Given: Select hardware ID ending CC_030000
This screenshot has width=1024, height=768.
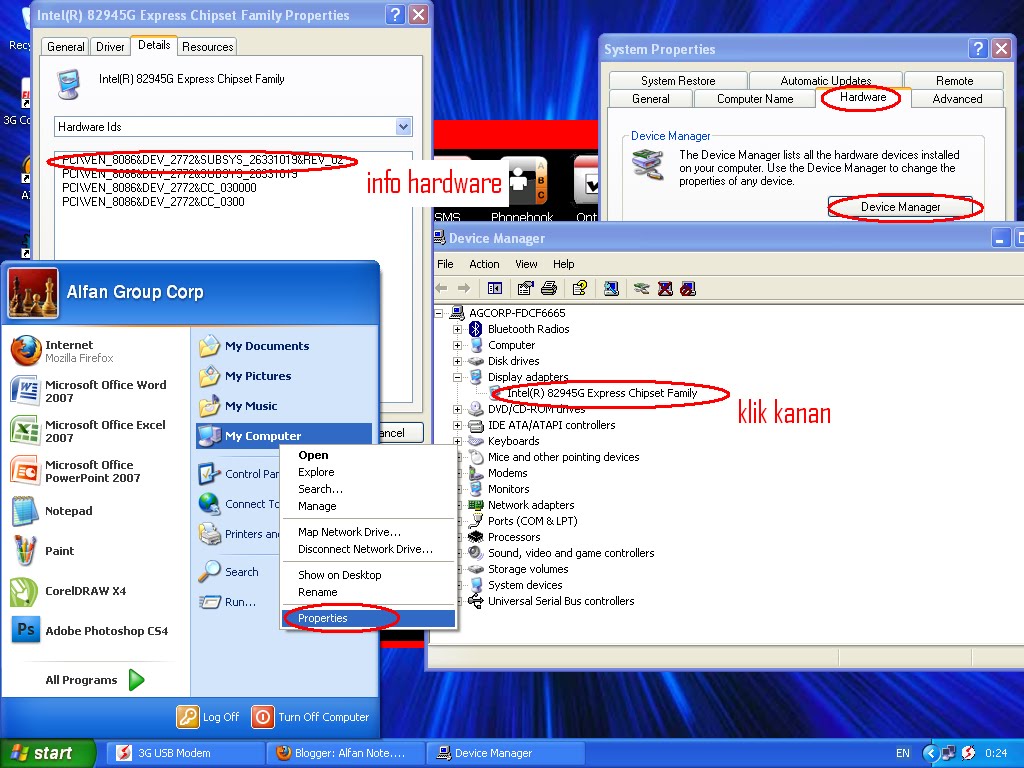Looking at the screenshot, I should click(159, 187).
